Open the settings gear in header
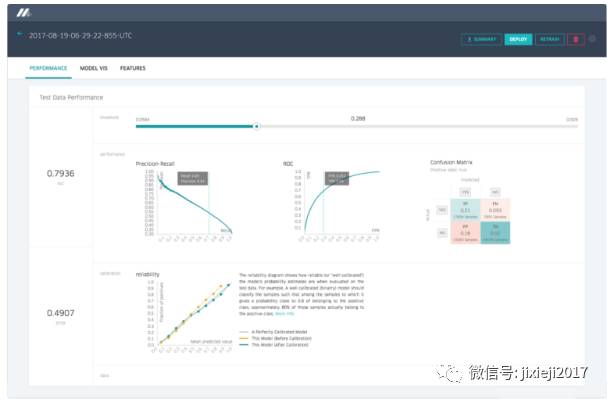The width and height of the screenshot is (607, 400). [592, 39]
